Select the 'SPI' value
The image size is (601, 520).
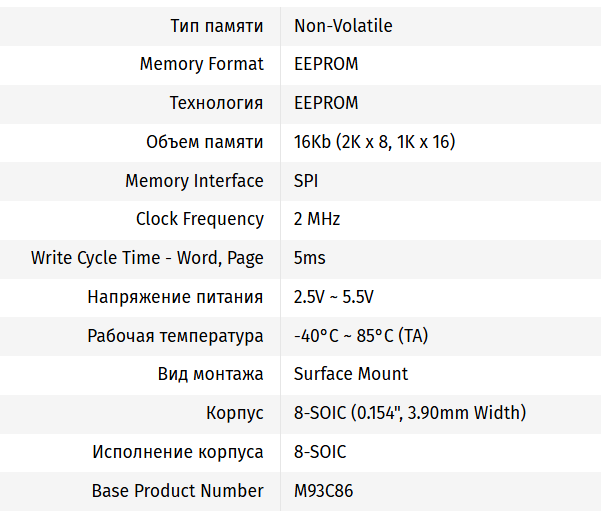pyautogui.click(x=306, y=181)
